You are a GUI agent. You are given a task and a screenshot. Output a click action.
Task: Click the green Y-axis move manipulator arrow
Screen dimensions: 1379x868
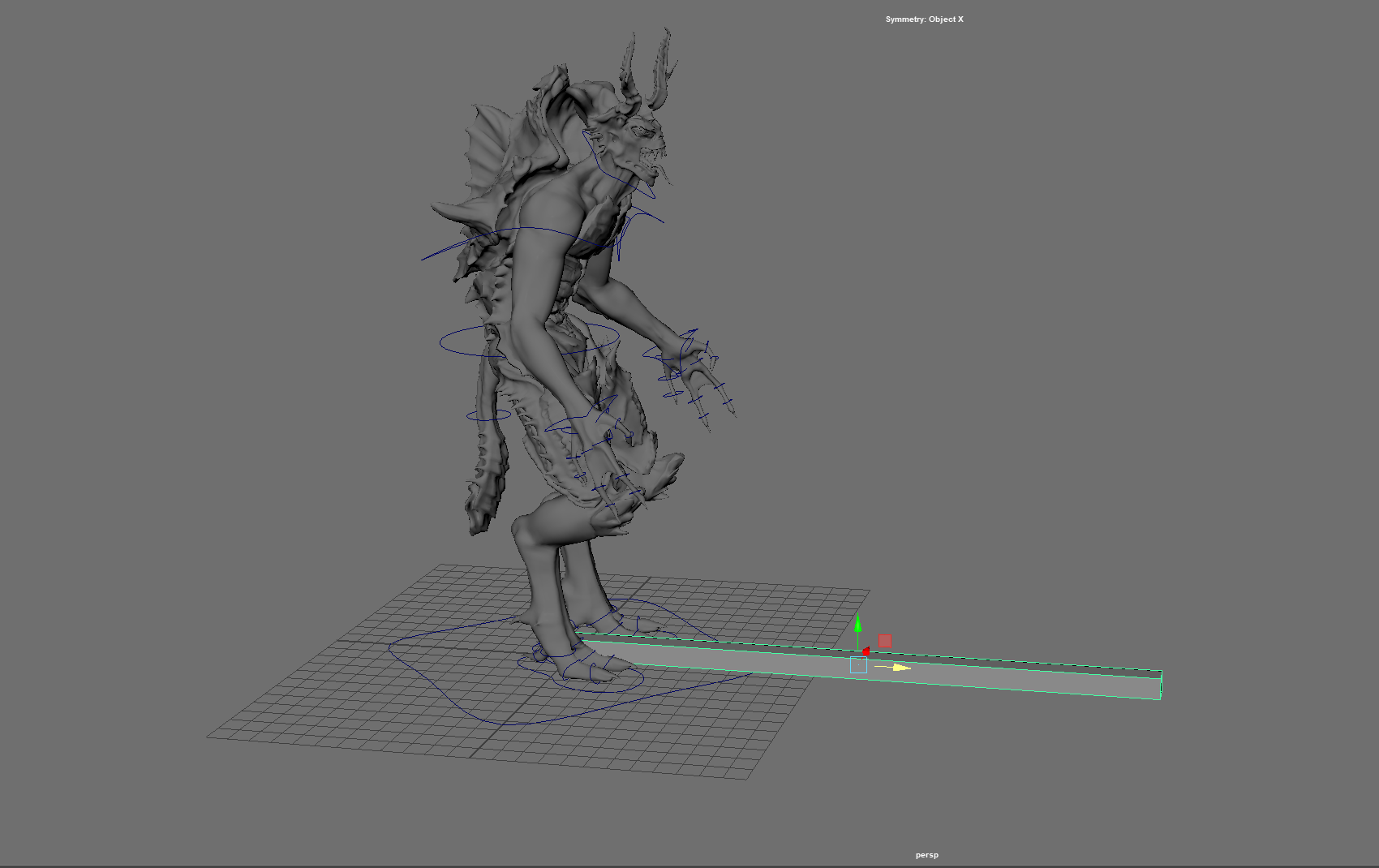click(857, 624)
